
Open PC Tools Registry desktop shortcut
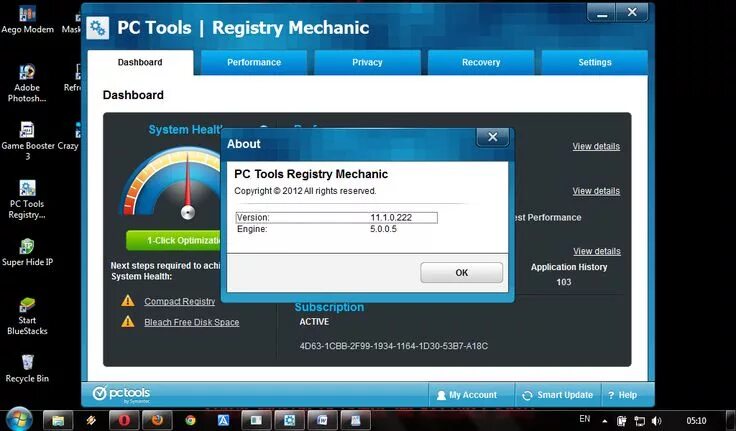coord(27,200)
